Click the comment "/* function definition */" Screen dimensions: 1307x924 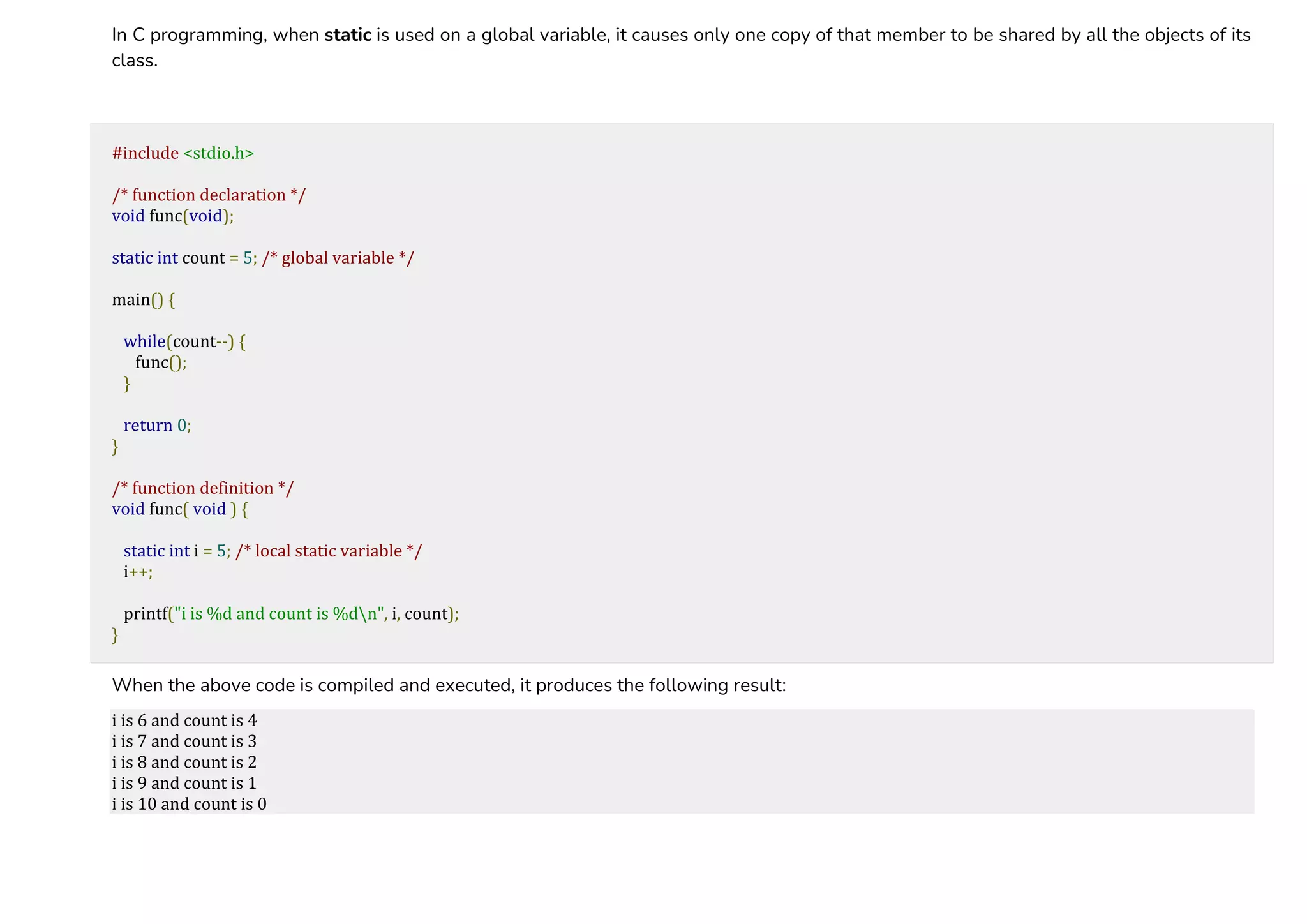pos(203,488)
